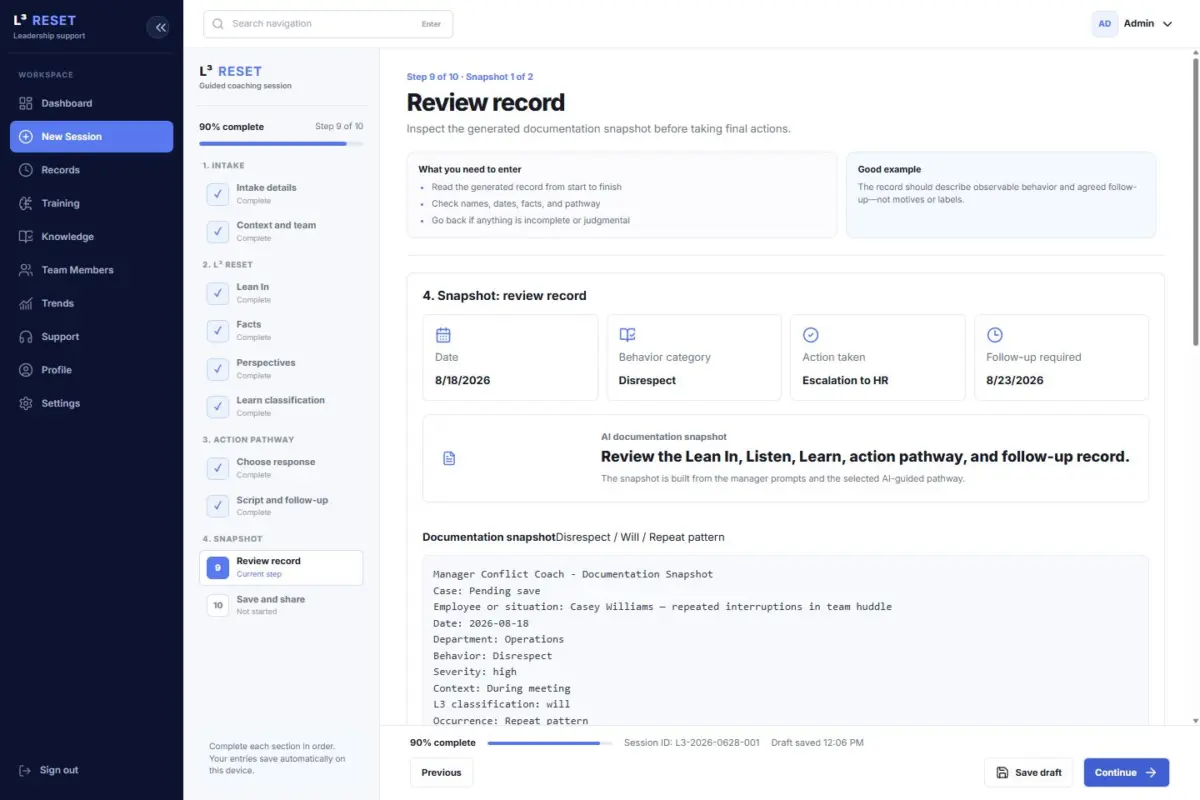Click the Learn classification step checkmark
Screen dimensions: 1200x800
click(x=217, y=406)
